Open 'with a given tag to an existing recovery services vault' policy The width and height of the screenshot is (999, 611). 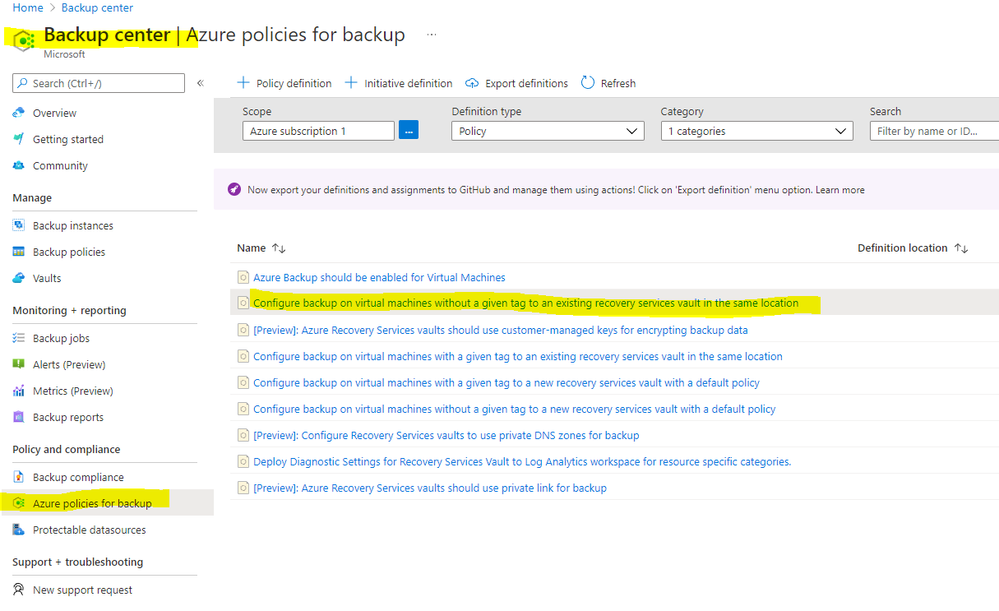pyautogui.click(x=518, y=356)
